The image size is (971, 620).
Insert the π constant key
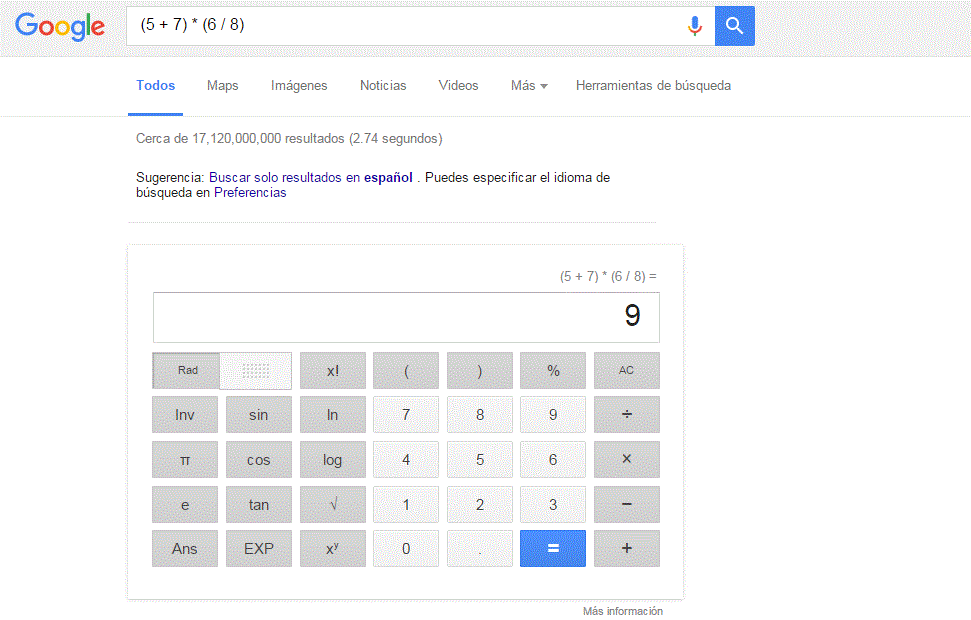click(x=185, y=460)
